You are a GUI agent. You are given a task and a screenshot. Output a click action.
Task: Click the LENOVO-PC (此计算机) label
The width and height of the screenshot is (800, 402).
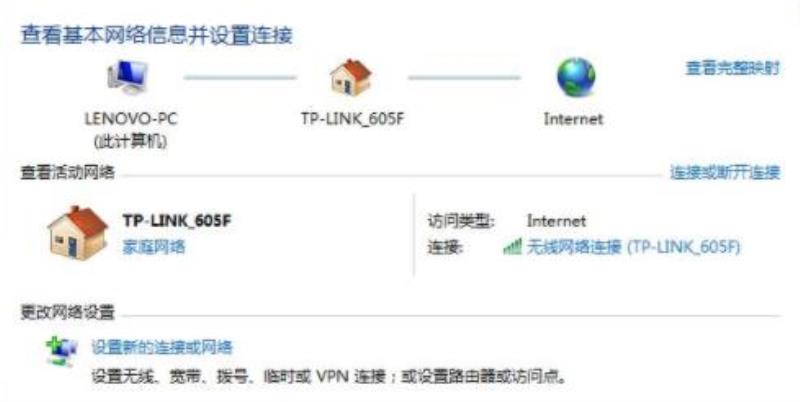(131, 130)
